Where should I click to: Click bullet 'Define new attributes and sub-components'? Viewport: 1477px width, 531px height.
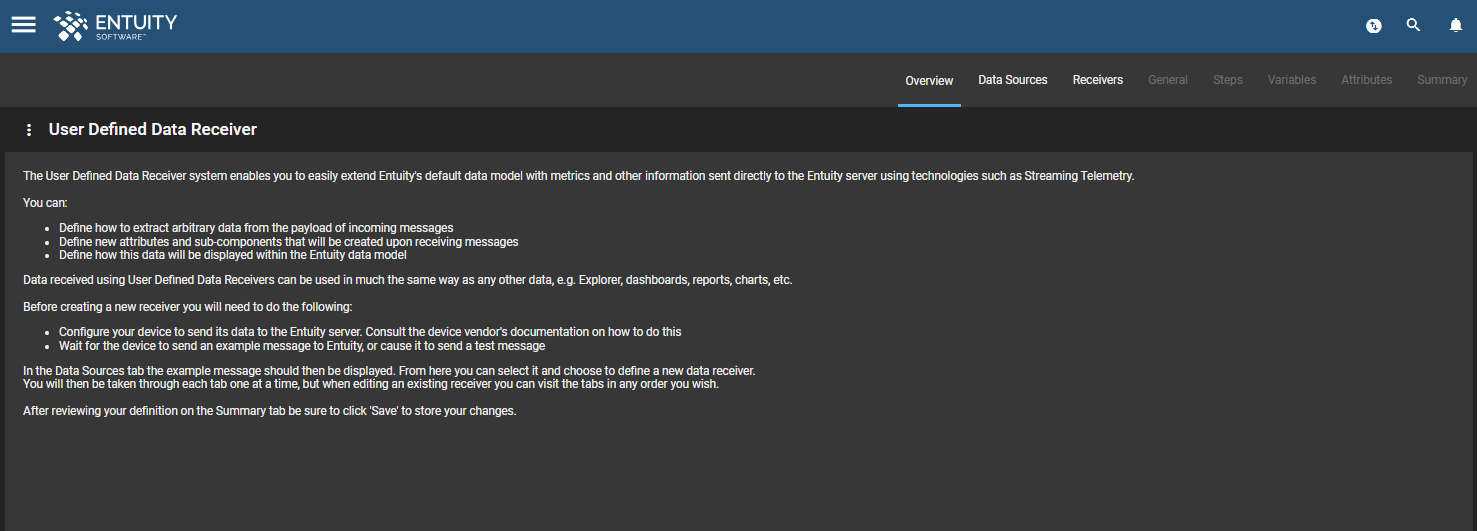pos(288,241)
